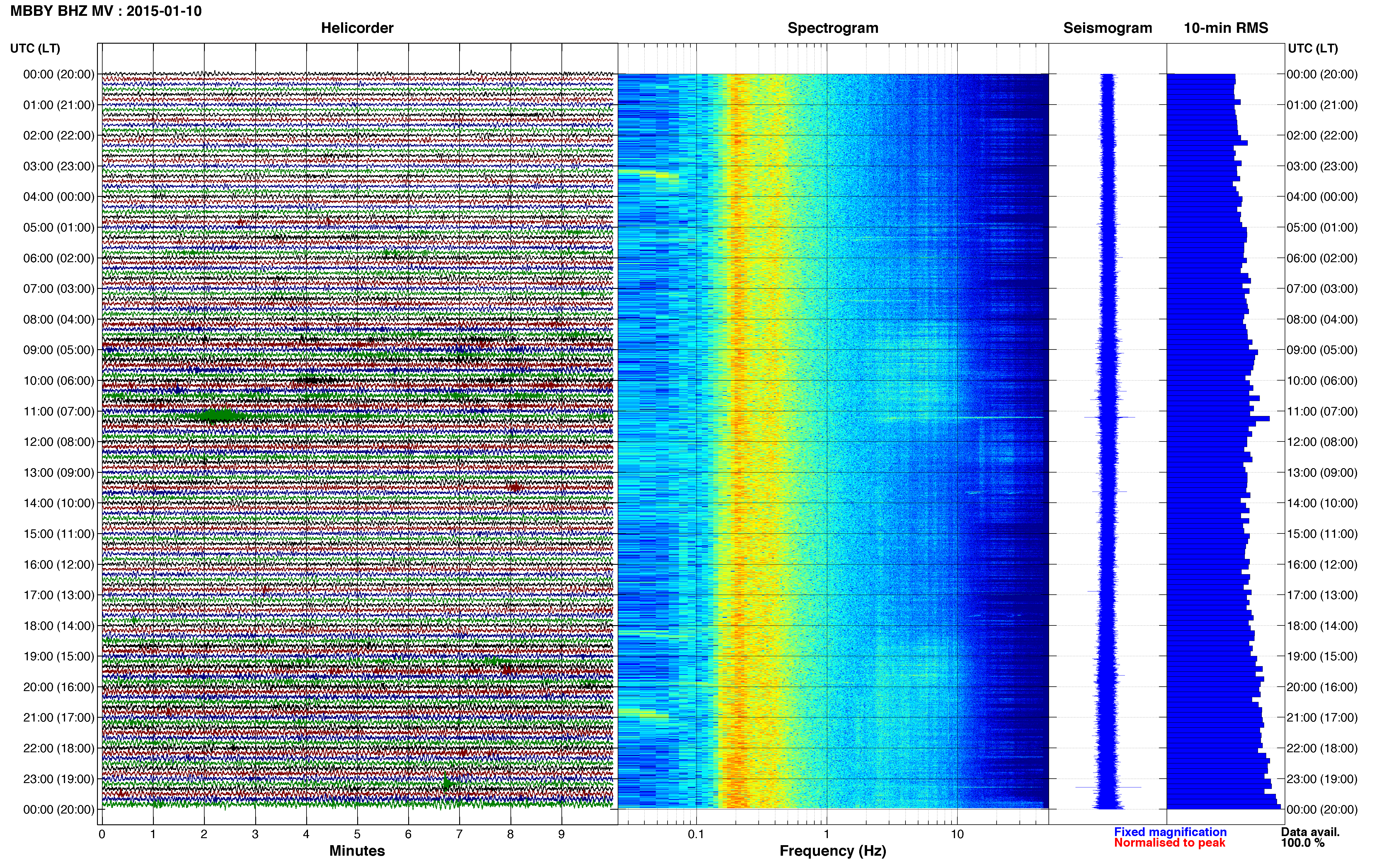The height and width of the screenshot is (868, 1389).
Task: Click right time label 01:00 (21:00)
Action: 1322,105
